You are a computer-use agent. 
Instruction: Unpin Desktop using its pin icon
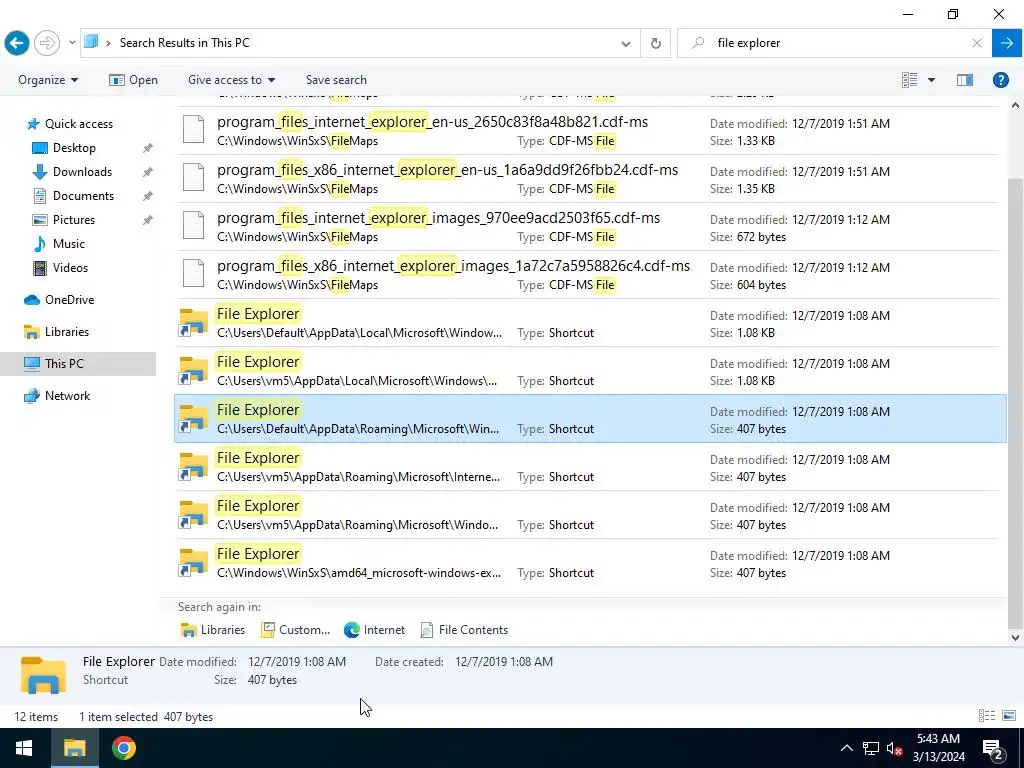click(x=148, y=148)
